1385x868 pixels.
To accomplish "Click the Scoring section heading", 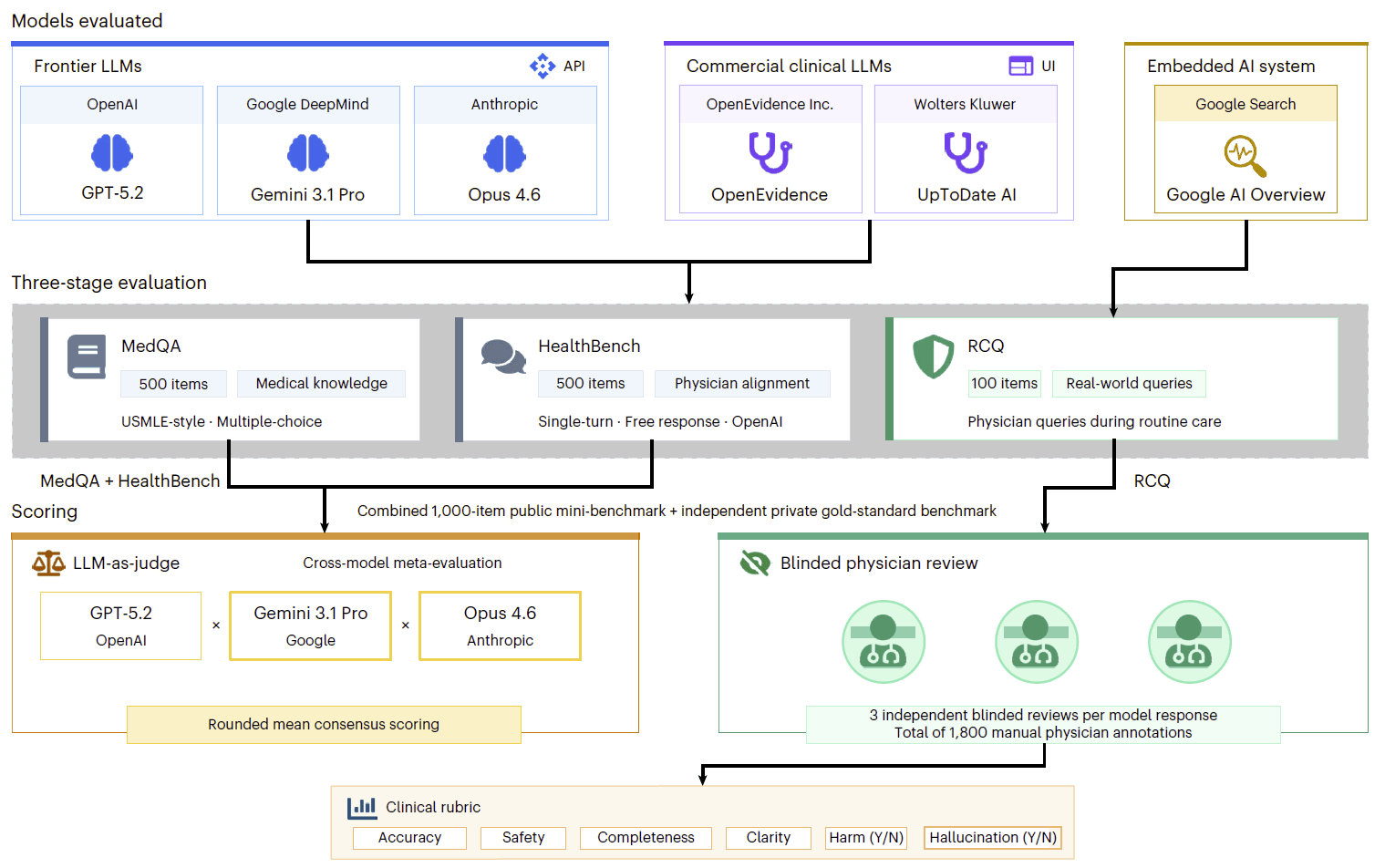I will [44, 511].
